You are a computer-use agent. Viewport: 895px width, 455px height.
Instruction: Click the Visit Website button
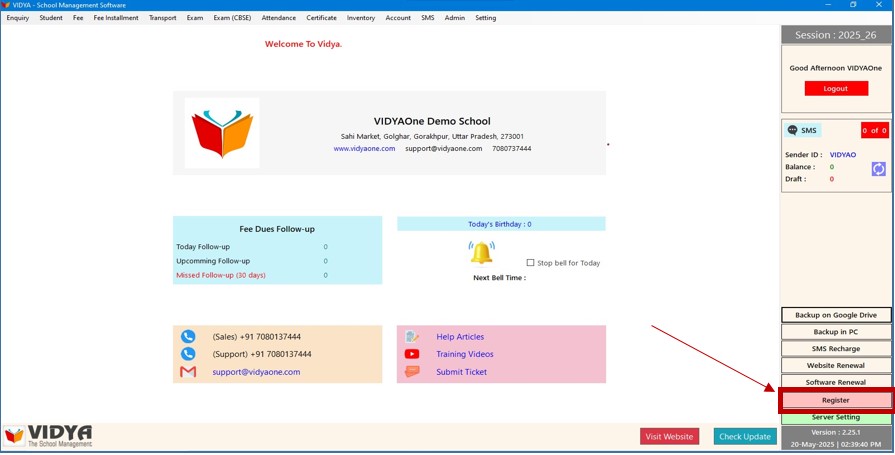click(669, 437)
